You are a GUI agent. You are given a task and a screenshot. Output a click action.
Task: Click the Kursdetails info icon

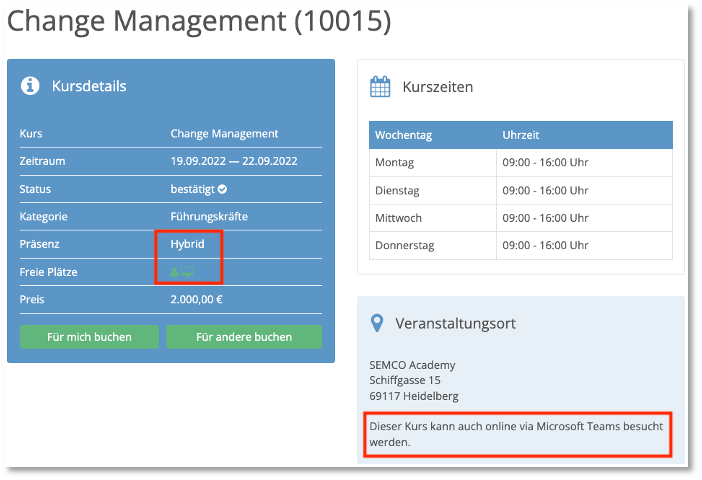pos(30,85)
